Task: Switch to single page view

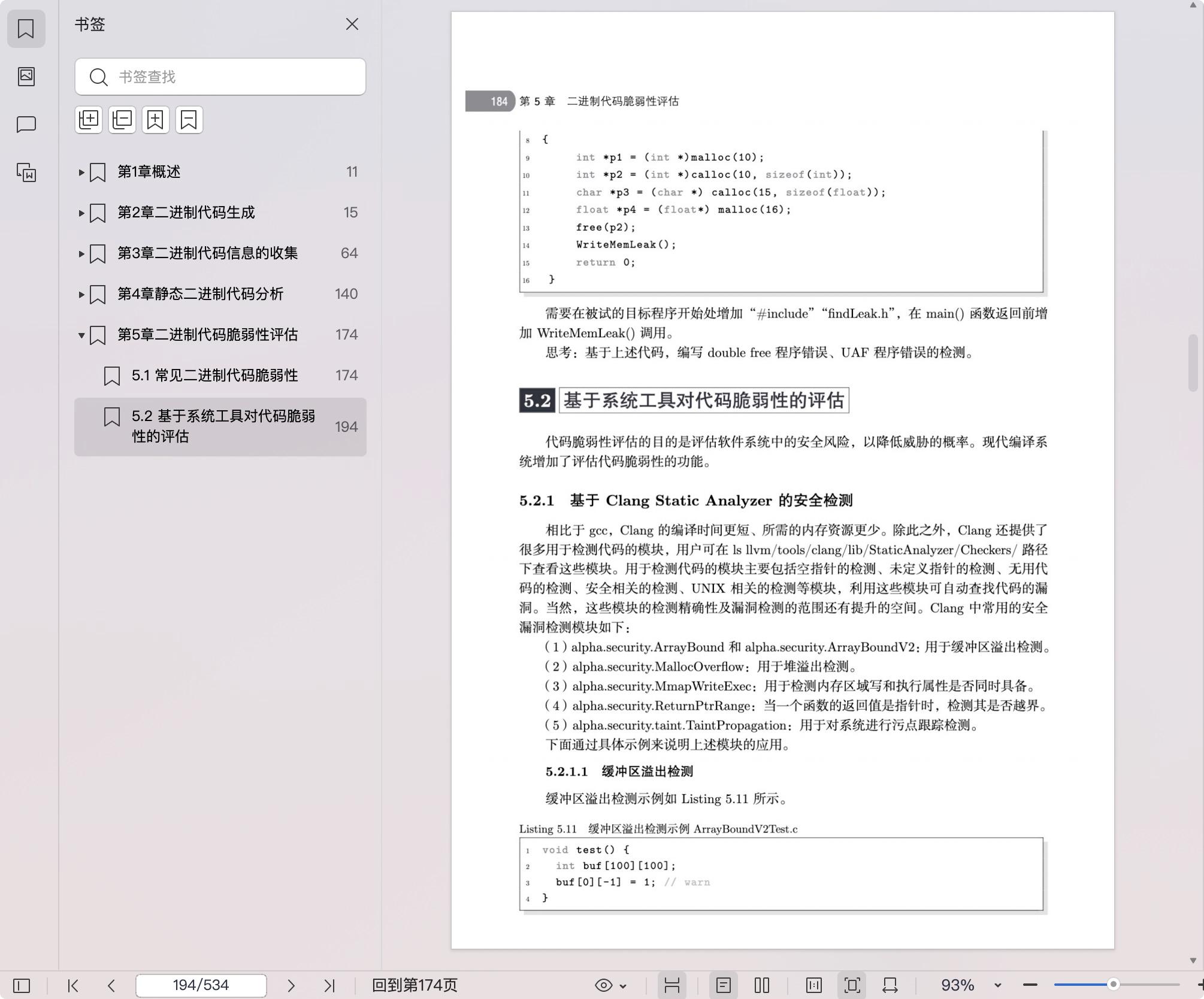Action: [724, 985]
